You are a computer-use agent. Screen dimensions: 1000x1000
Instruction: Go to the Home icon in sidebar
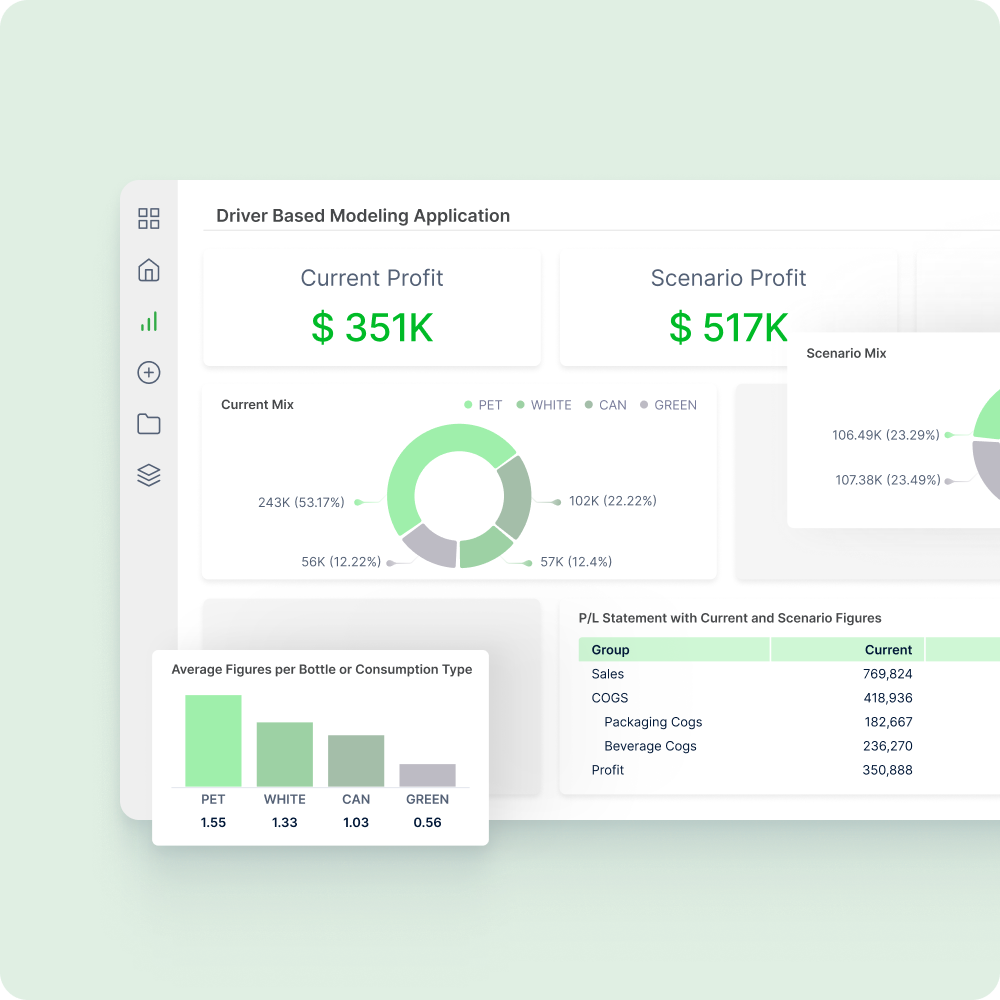(149, 270)
